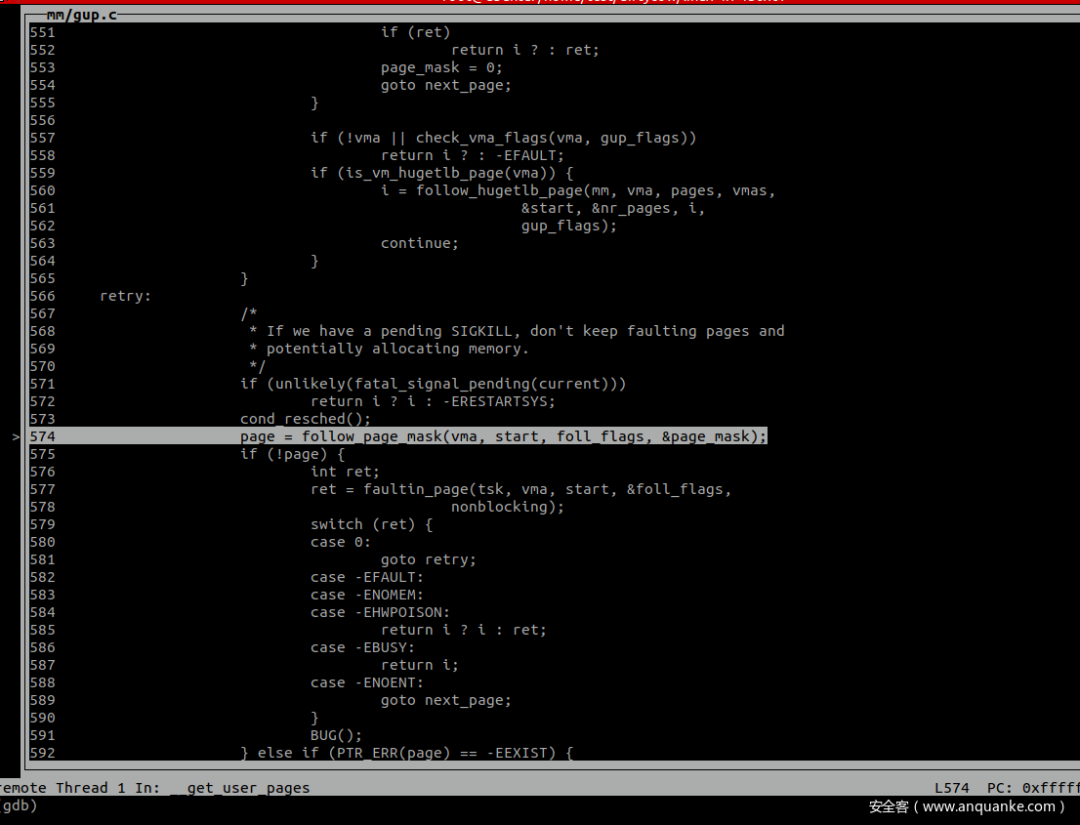This screenshot has width=1080, height=825.
Task: Click the '__get_user_pages' function name in status bar
Action: coord(239,788)
